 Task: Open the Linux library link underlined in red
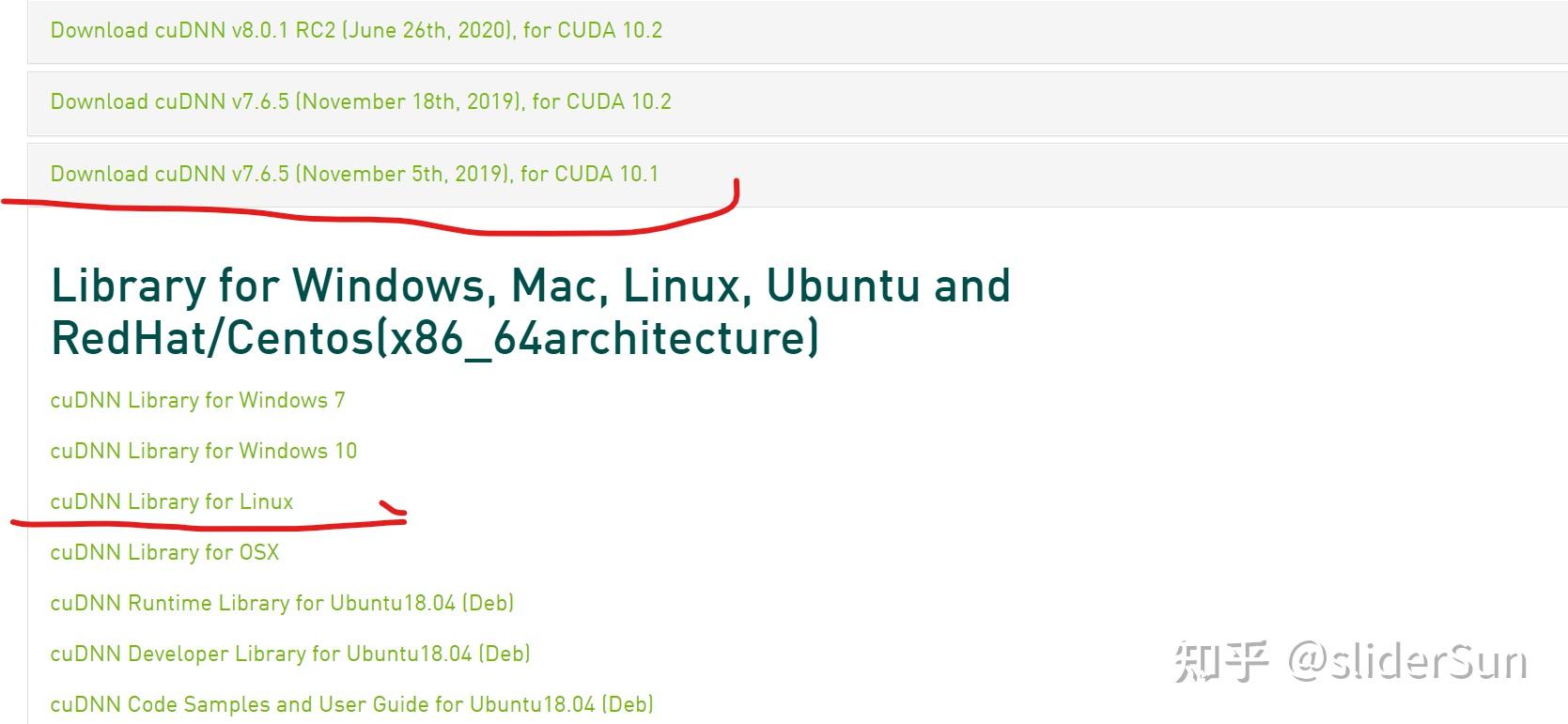tap(172, 501)
